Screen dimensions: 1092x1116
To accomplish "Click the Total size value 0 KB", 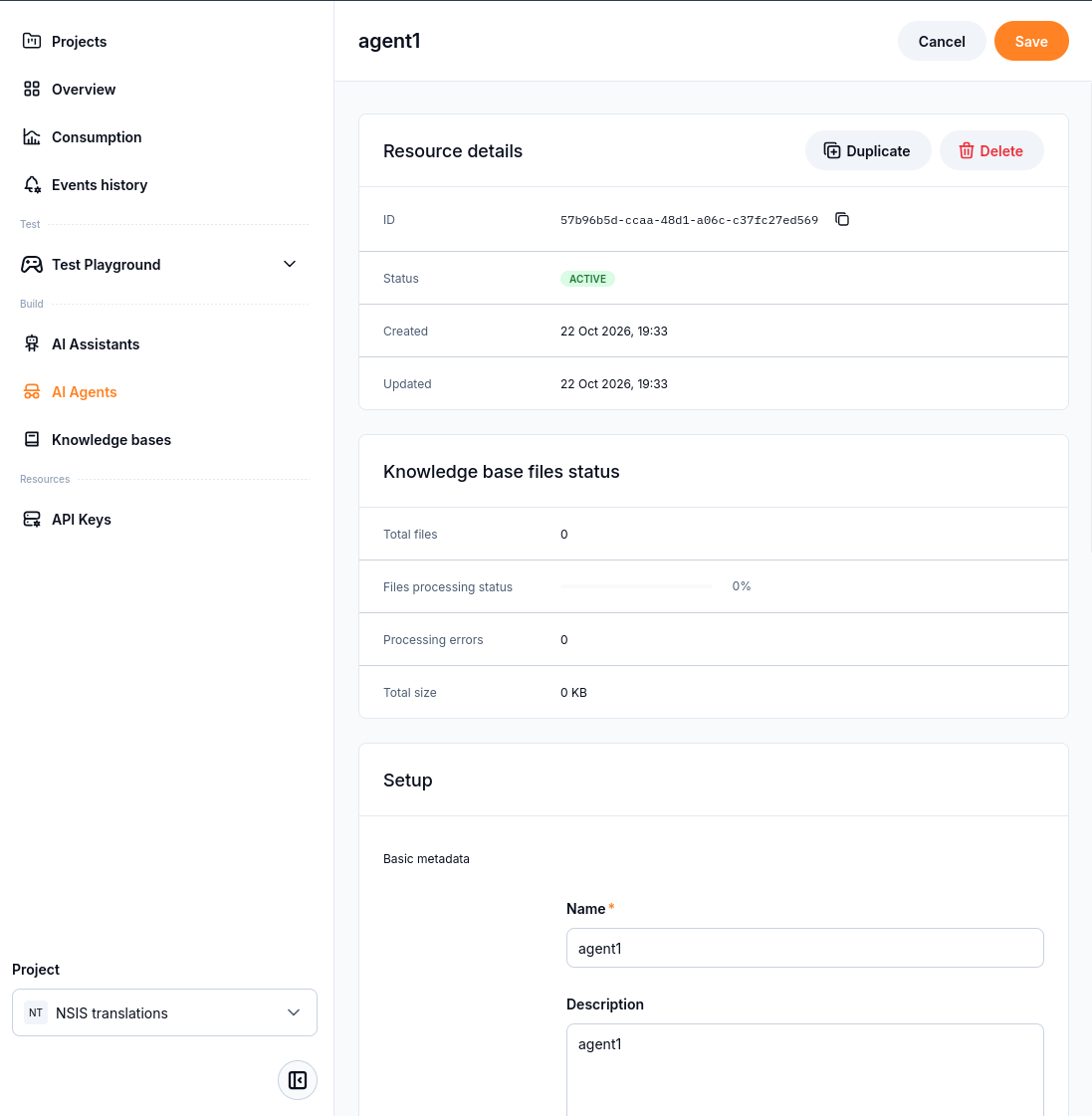I will click(x=573, y=693).
